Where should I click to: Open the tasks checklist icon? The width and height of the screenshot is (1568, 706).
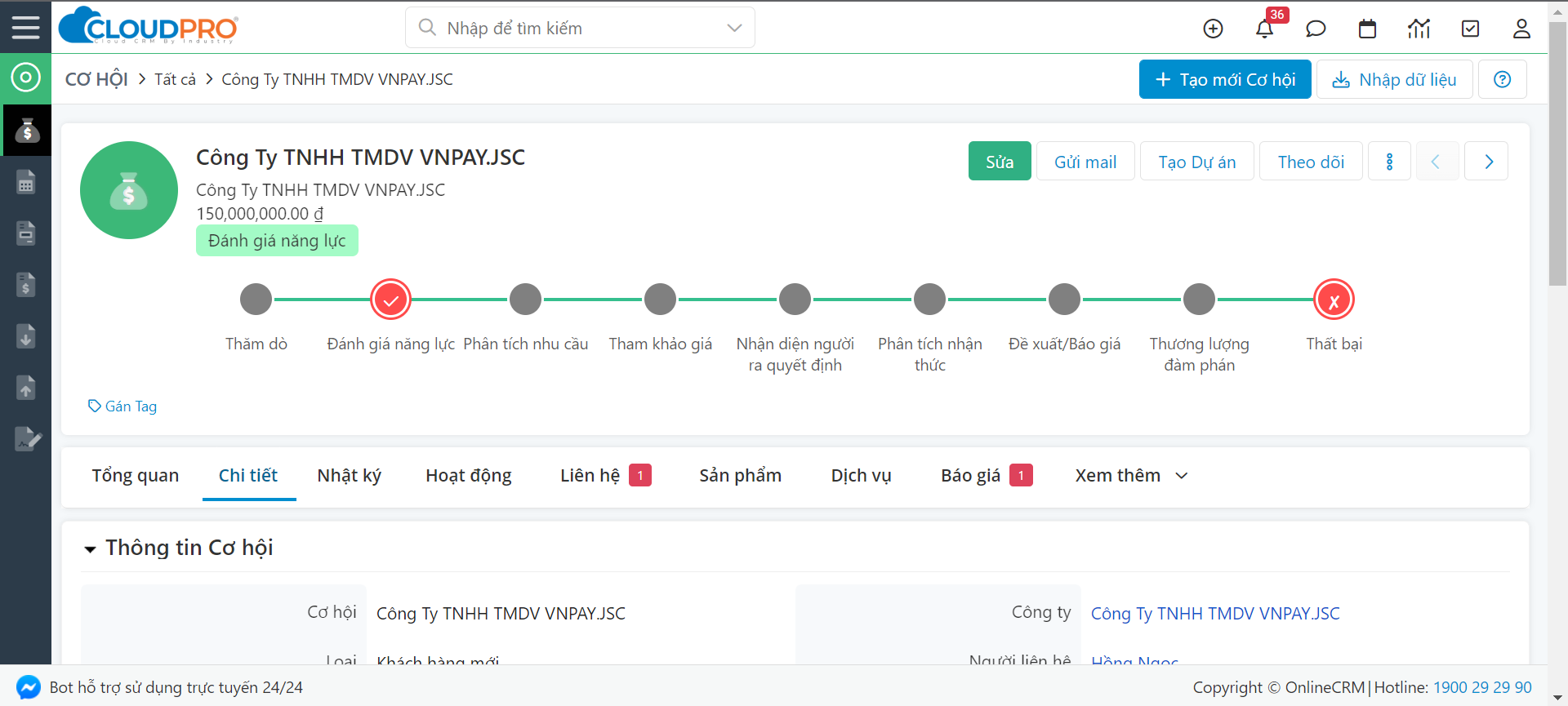pyautogui.click(x=1470, y=29)
